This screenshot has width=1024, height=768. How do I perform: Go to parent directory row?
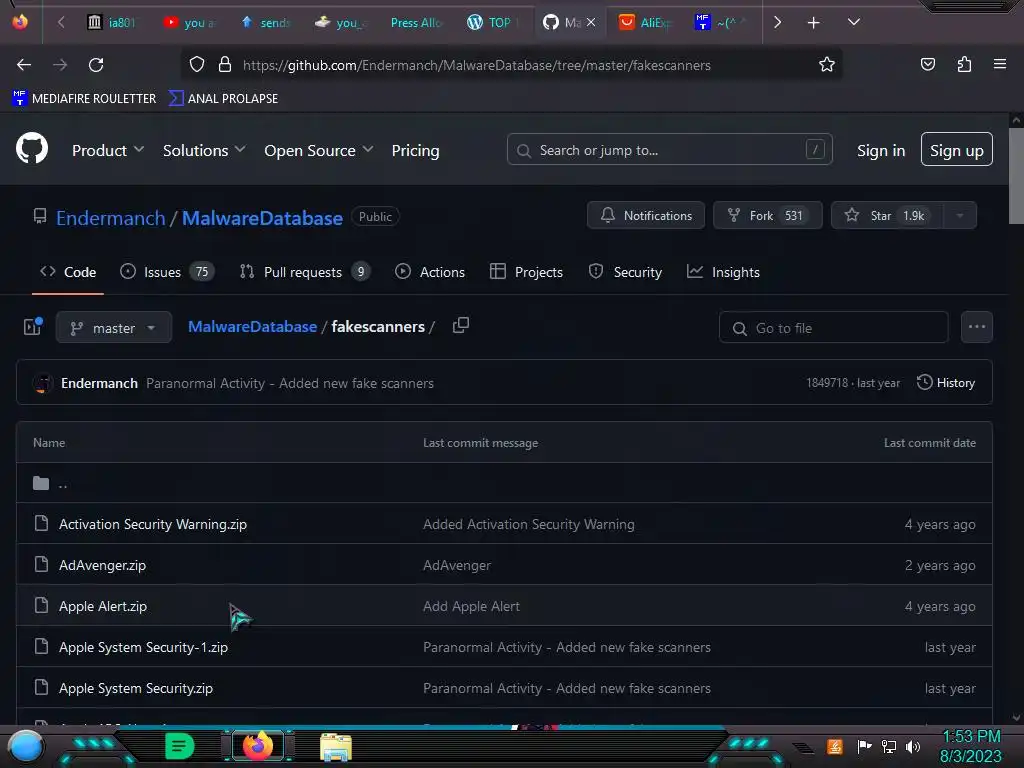tap(504, 483)
